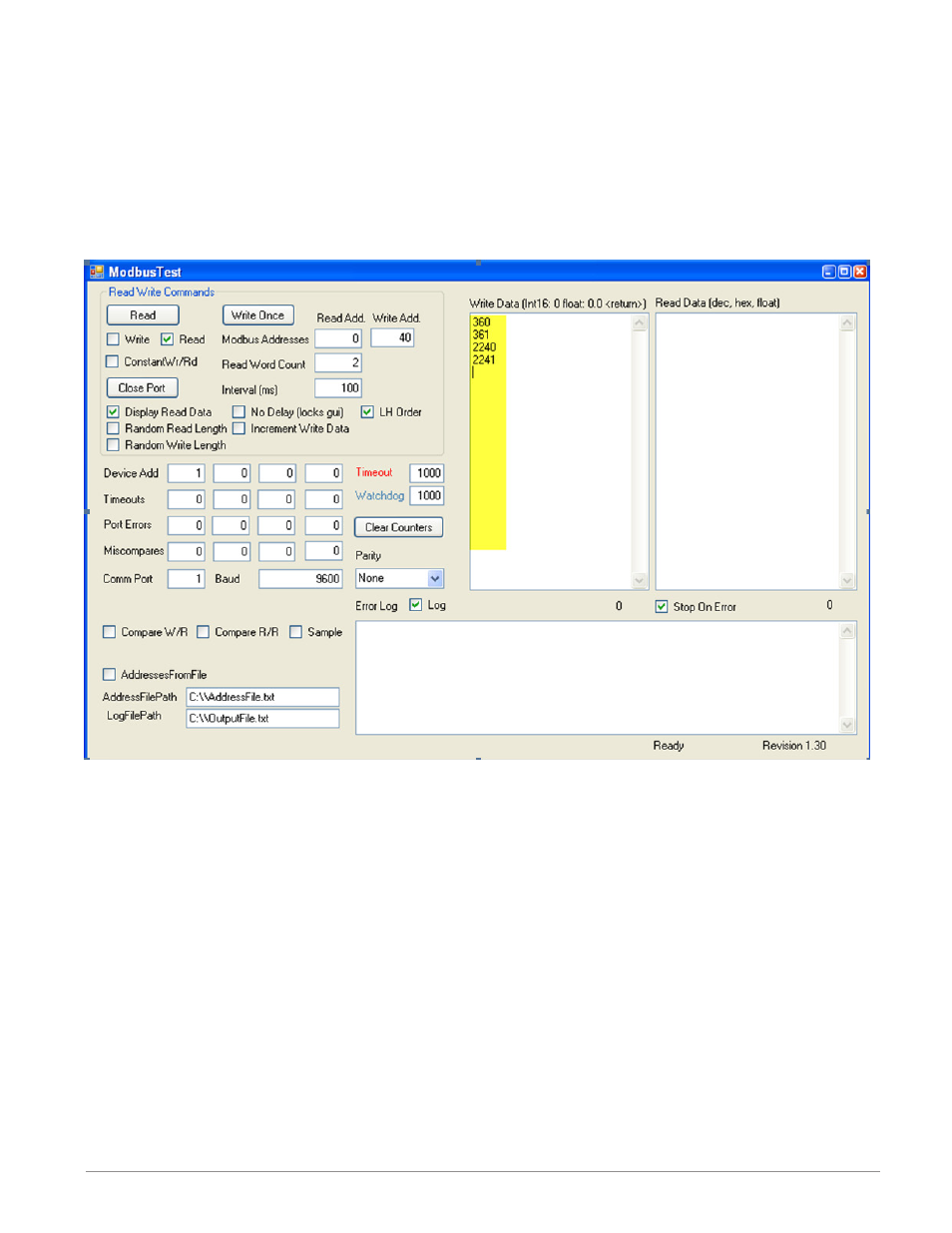Click the Read Word Count field
952x1233 pixels.
[338, 363]
